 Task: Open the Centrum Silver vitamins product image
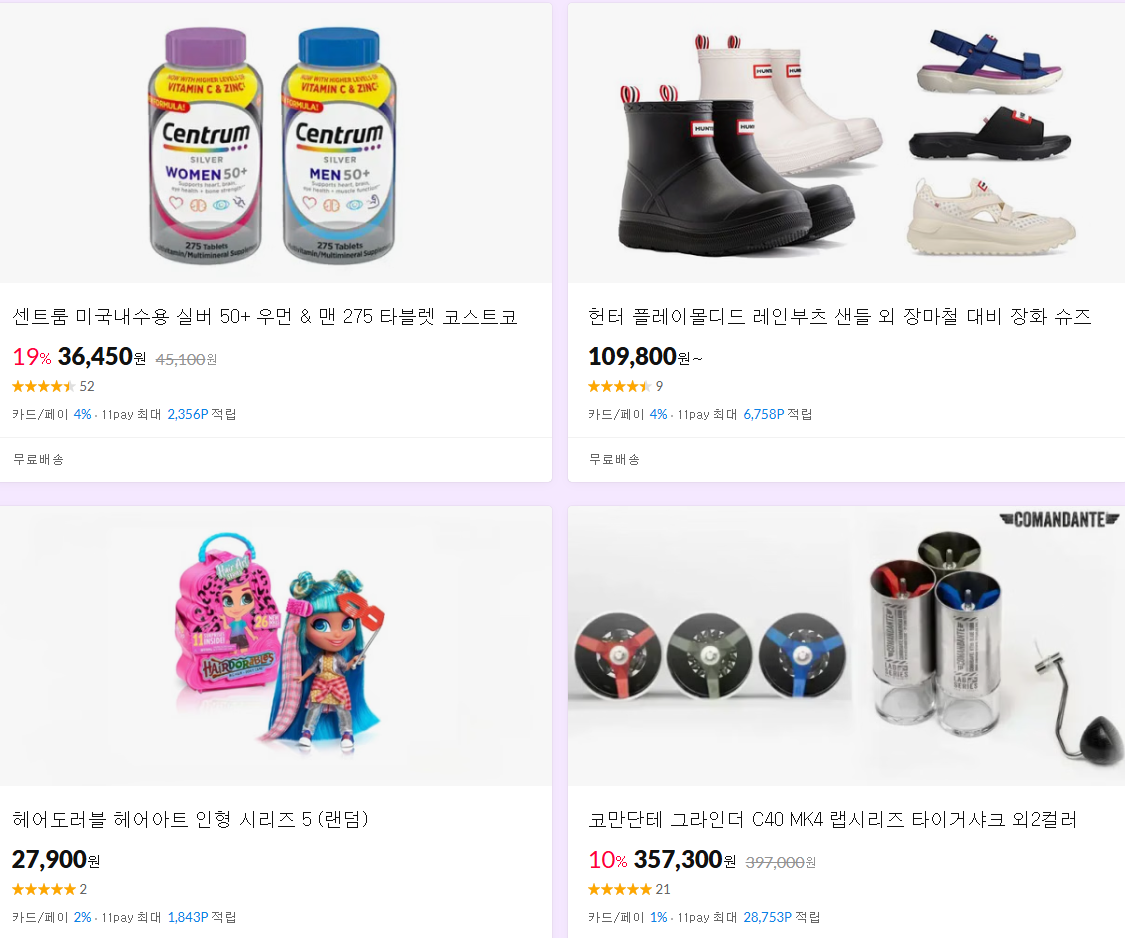pyautogui.click(x=276, y=143)
